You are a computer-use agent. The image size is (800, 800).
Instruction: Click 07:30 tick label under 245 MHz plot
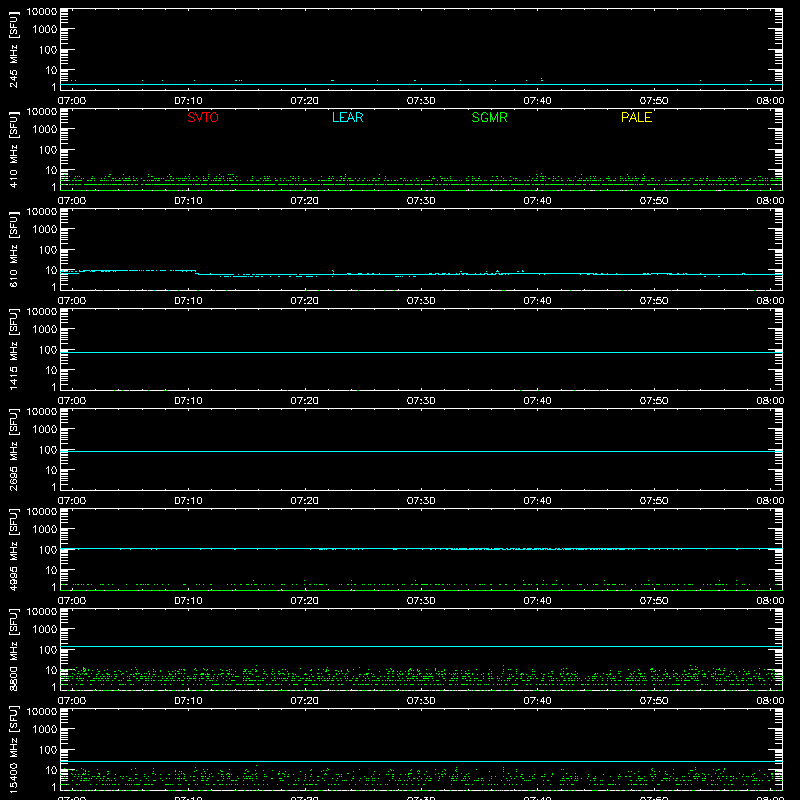coord(421,101)
